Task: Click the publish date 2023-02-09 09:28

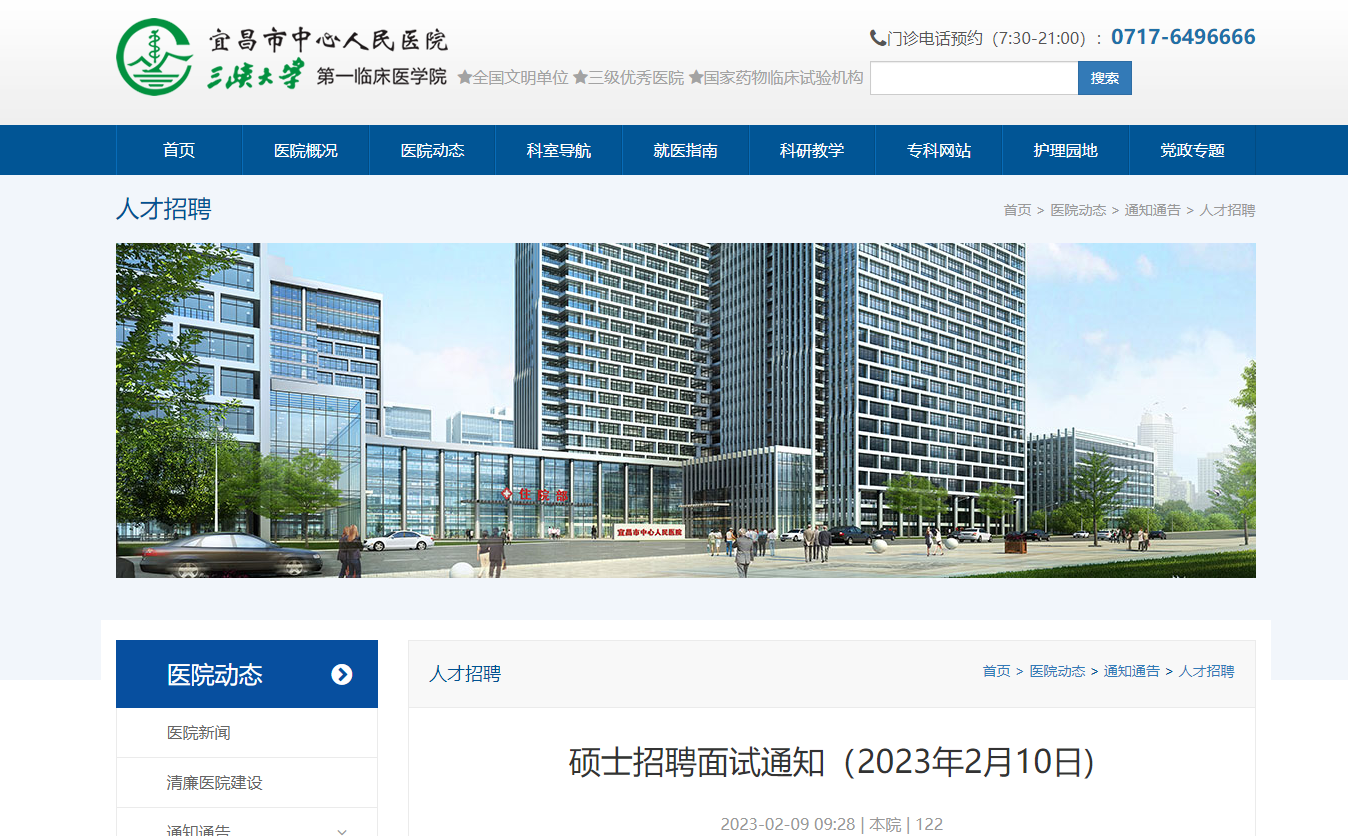Action: [788, 824]
